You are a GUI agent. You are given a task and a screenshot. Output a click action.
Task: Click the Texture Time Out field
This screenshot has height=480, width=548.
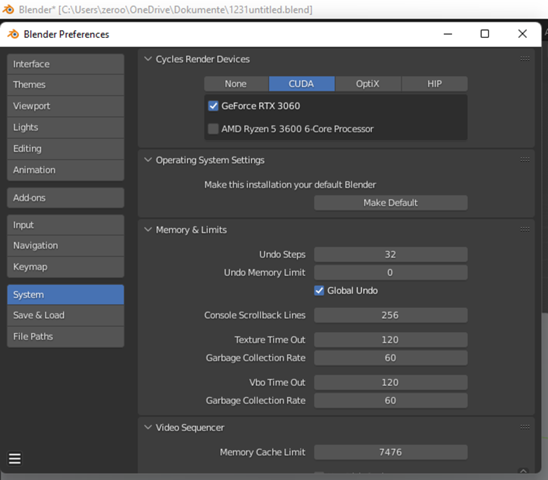pyautogui.click(x=391, y=340)
